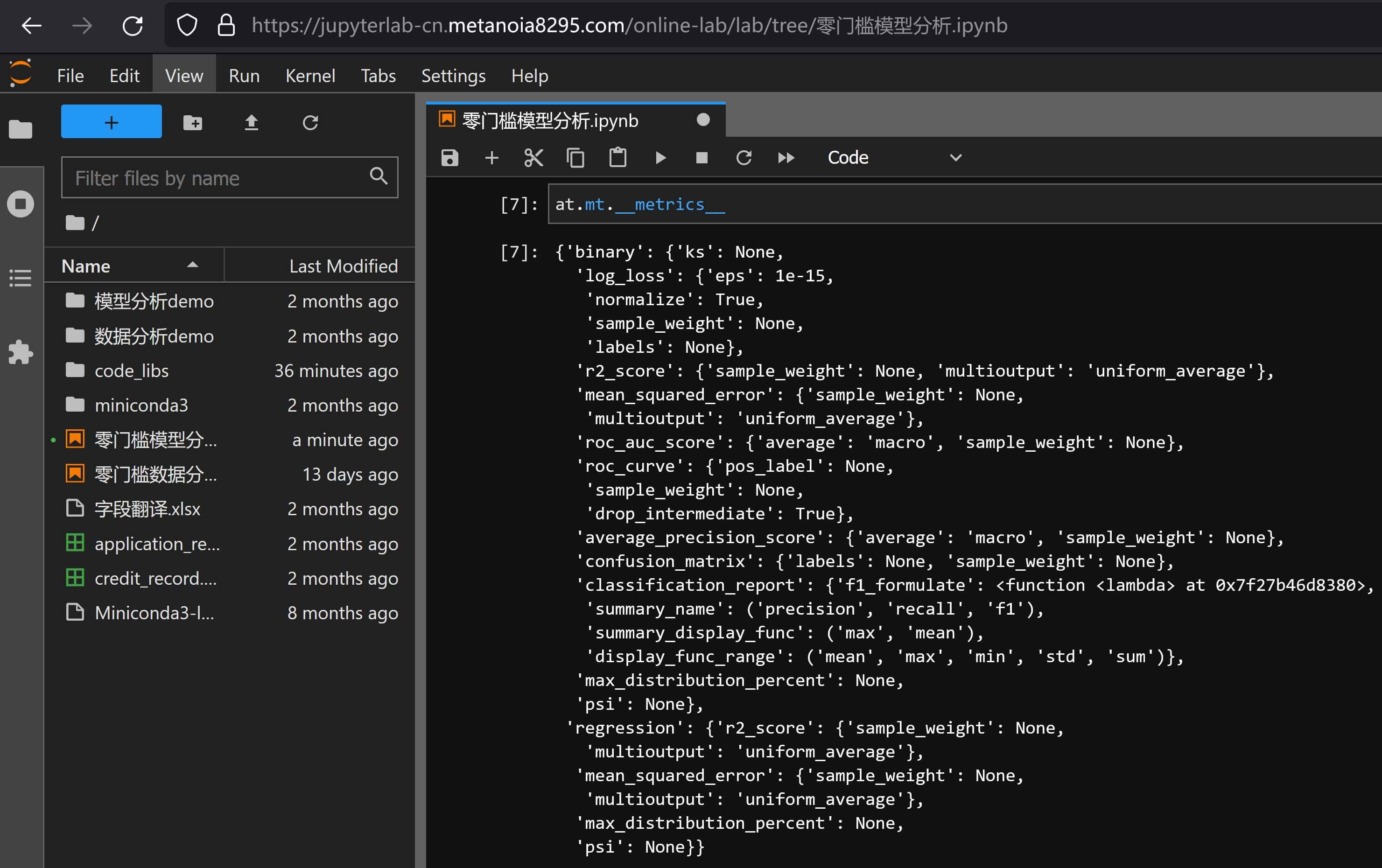The width and height of the screenshot is (1382, 868).
Task: Paste cells from clipboard icon
Action: pyautogui.click(x=617, y=158)
